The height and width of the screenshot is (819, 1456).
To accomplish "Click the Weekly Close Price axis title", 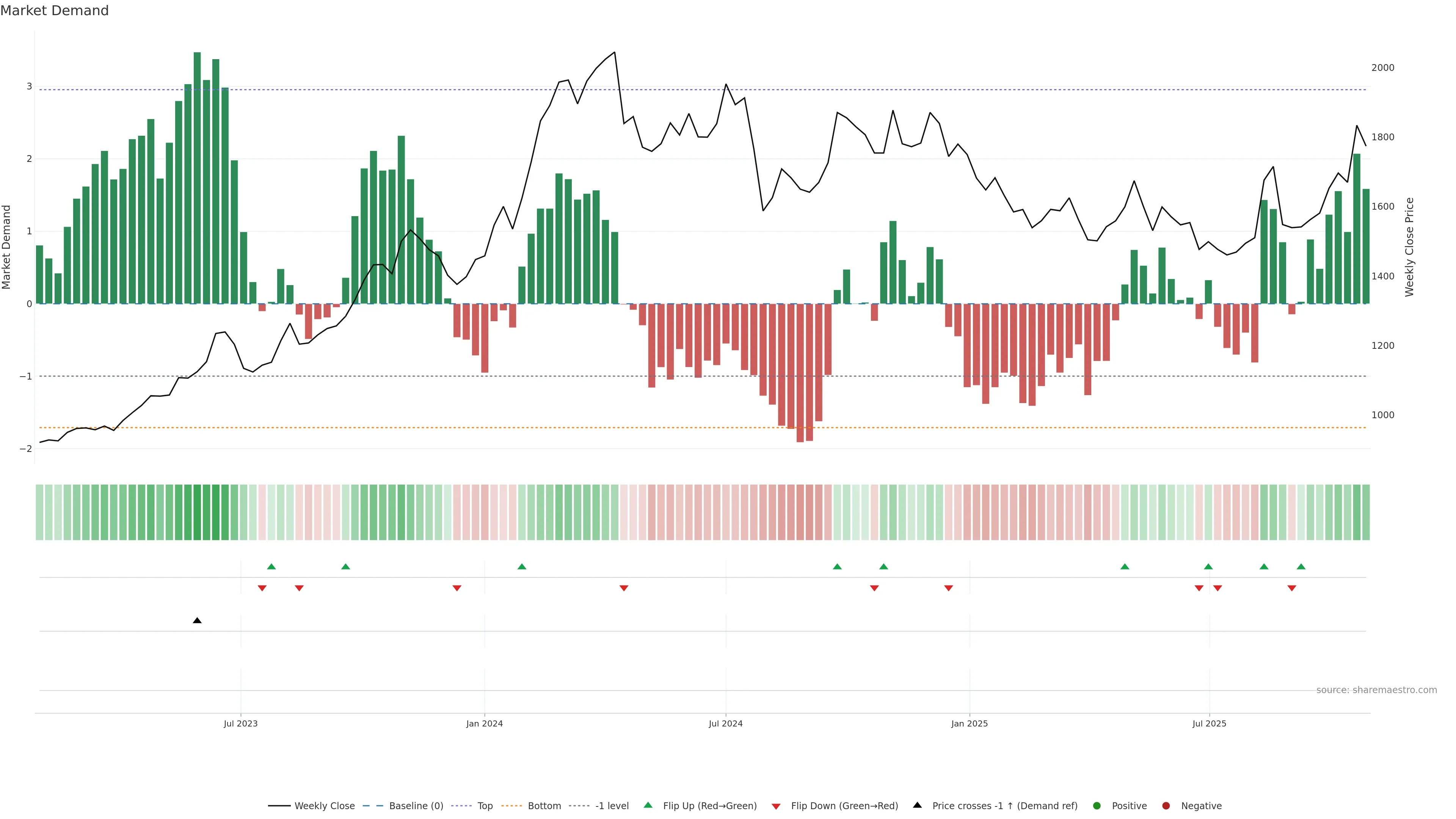I will pyautogui.click(x=1409, y=247).
